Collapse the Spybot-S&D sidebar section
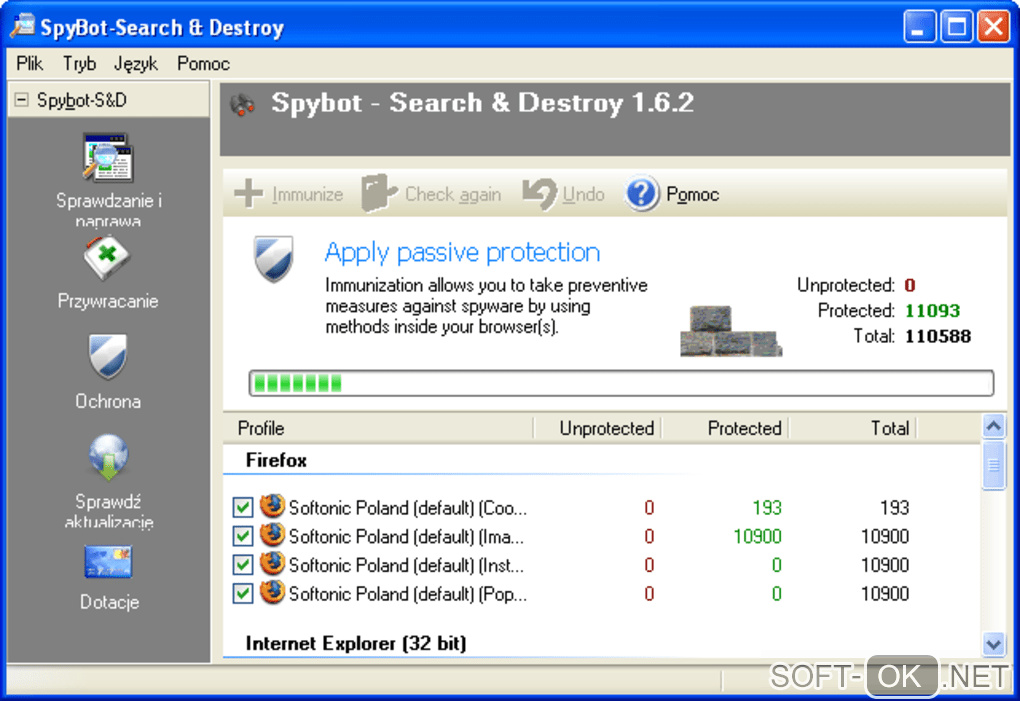This screenshot has height=701, width=1020. 21,100
